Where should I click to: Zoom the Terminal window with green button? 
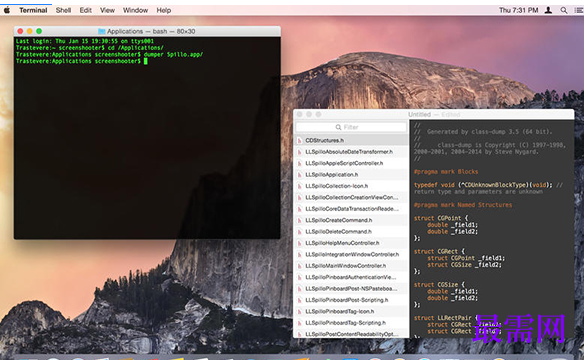pos(39,31)
